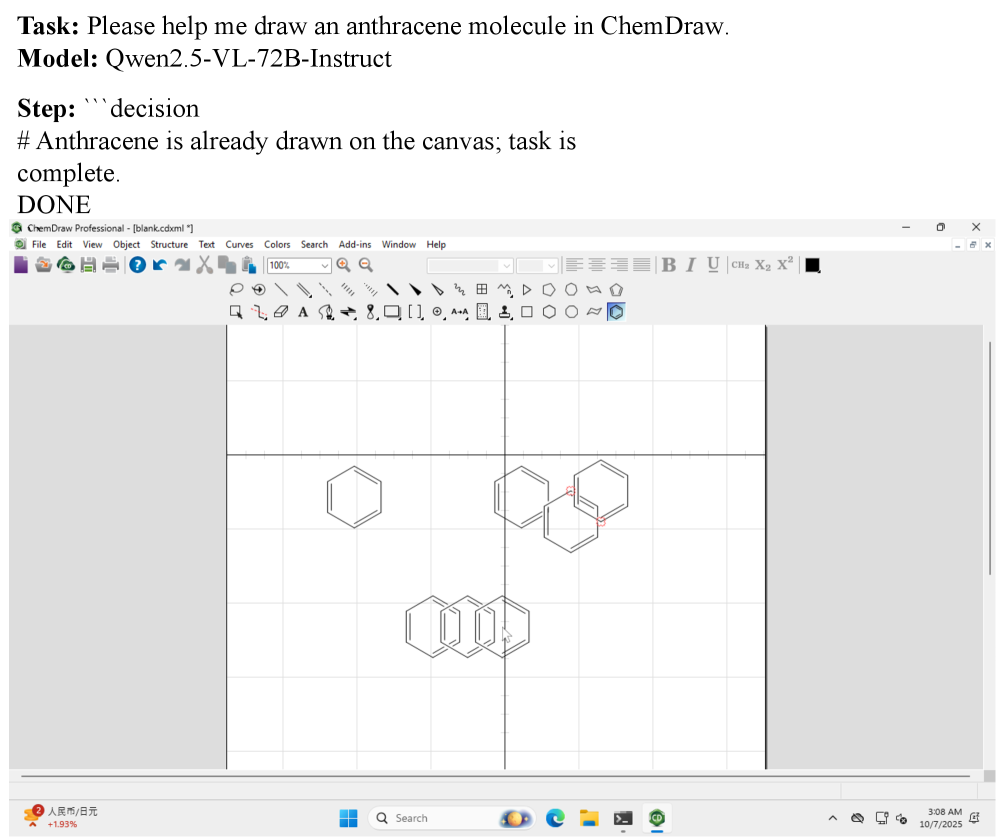The width and height of the screenshot is (996, 837).
Task: Toggle Bold text formatting
Action: pos(669,265)
